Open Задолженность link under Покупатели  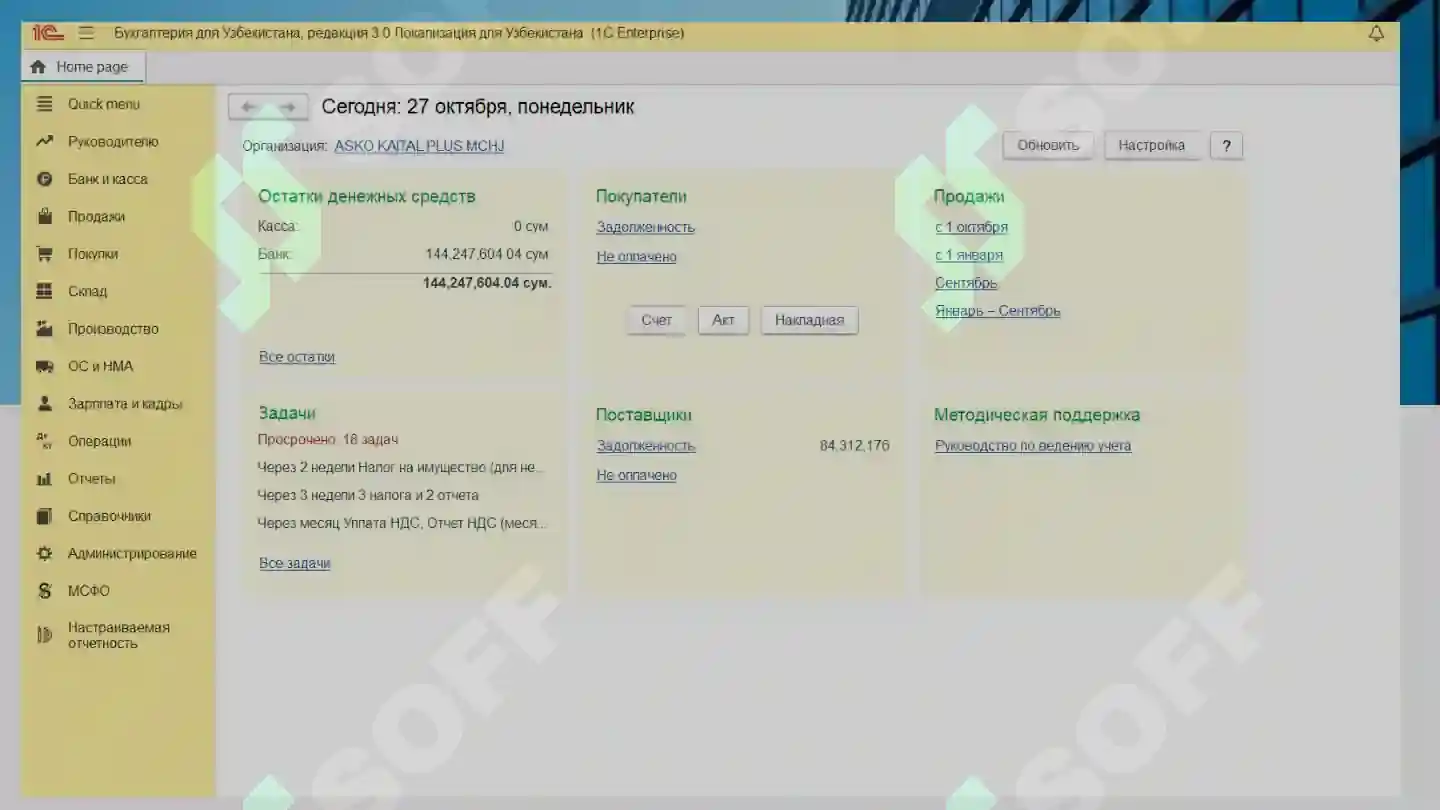[645, 227]
